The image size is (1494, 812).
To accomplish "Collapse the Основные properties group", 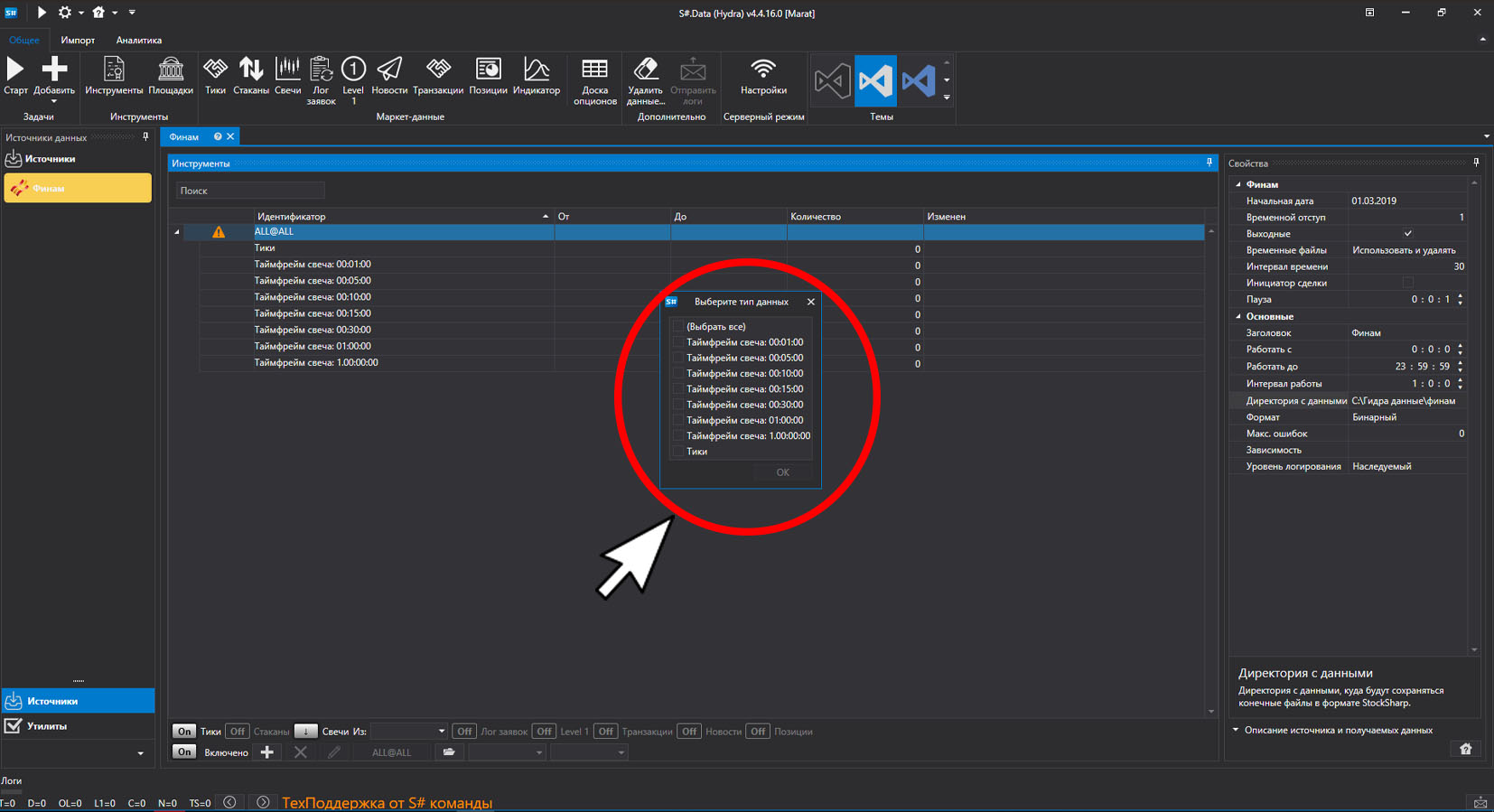I will coord(1238,317).
